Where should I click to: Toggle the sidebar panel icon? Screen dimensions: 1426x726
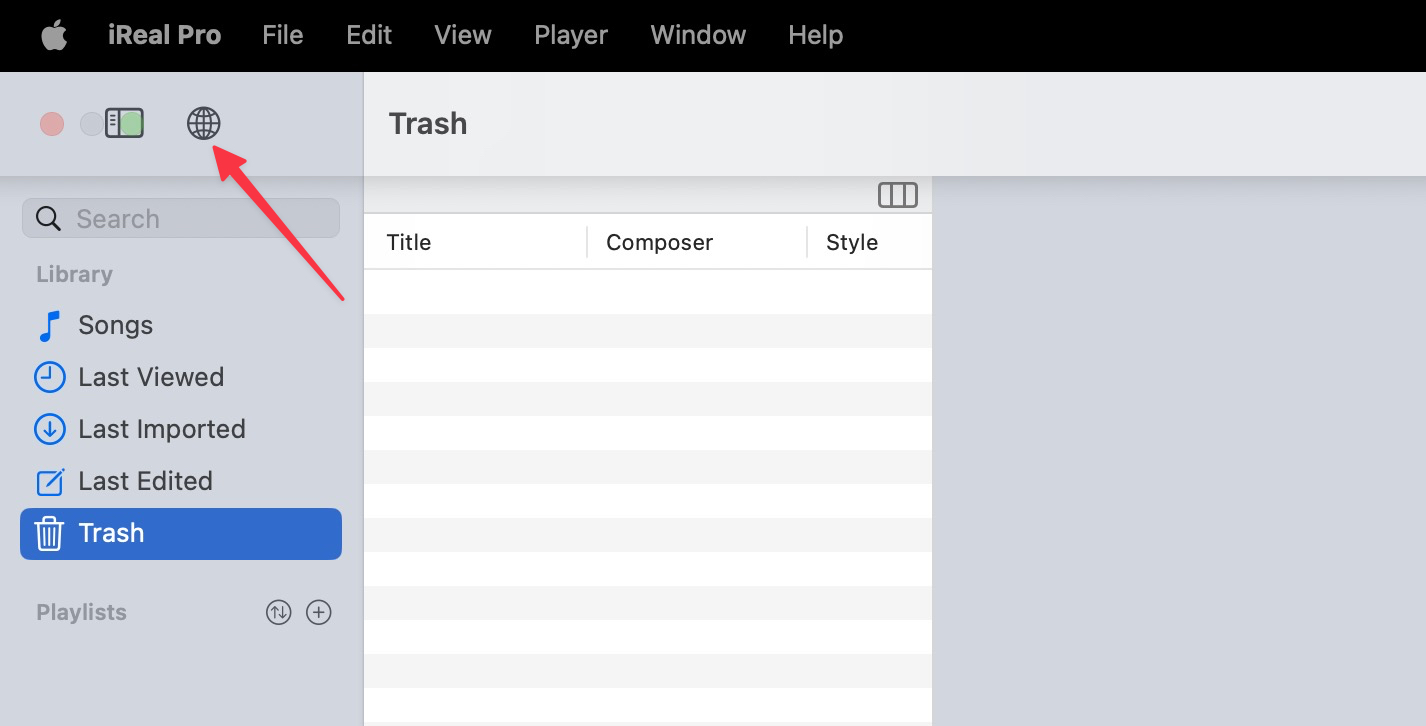125,124
